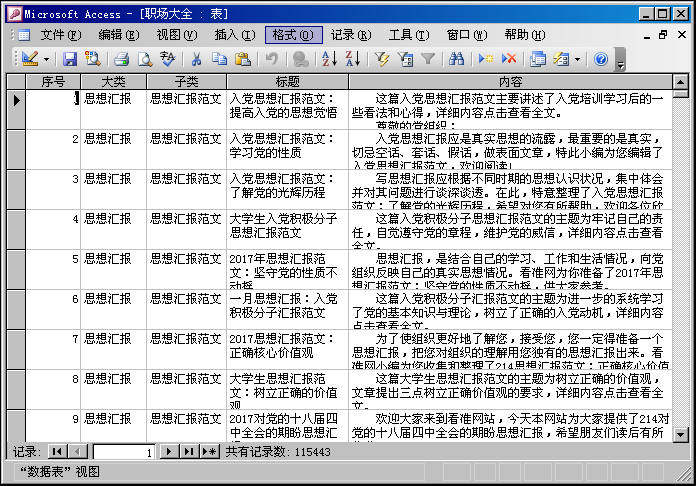The height and width of the screenshot is (486, 696).
Task: Open the View mode dropdown arrow
Action: [x=46, y=59]
